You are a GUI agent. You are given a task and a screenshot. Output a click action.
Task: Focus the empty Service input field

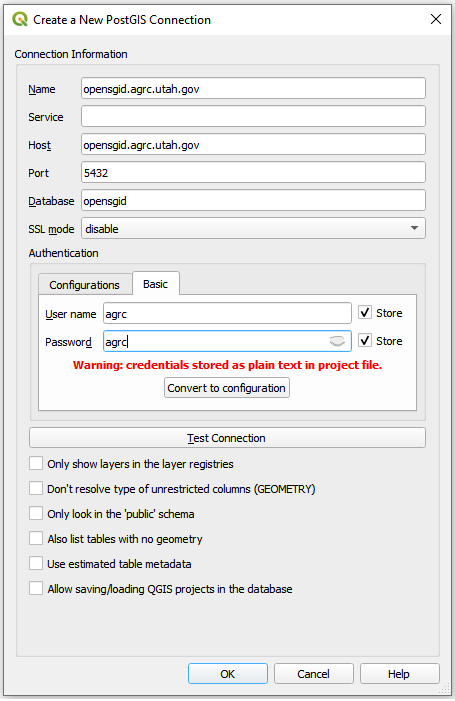253,117
